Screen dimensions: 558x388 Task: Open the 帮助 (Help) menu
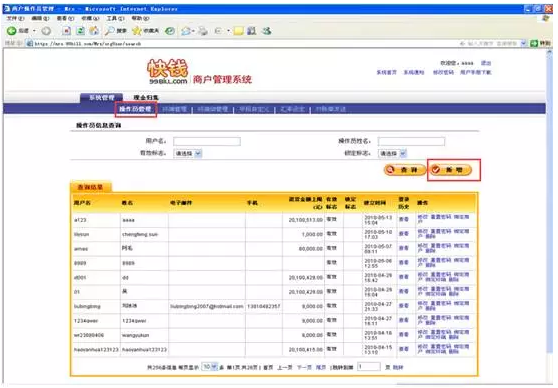(x=140, y=18)
